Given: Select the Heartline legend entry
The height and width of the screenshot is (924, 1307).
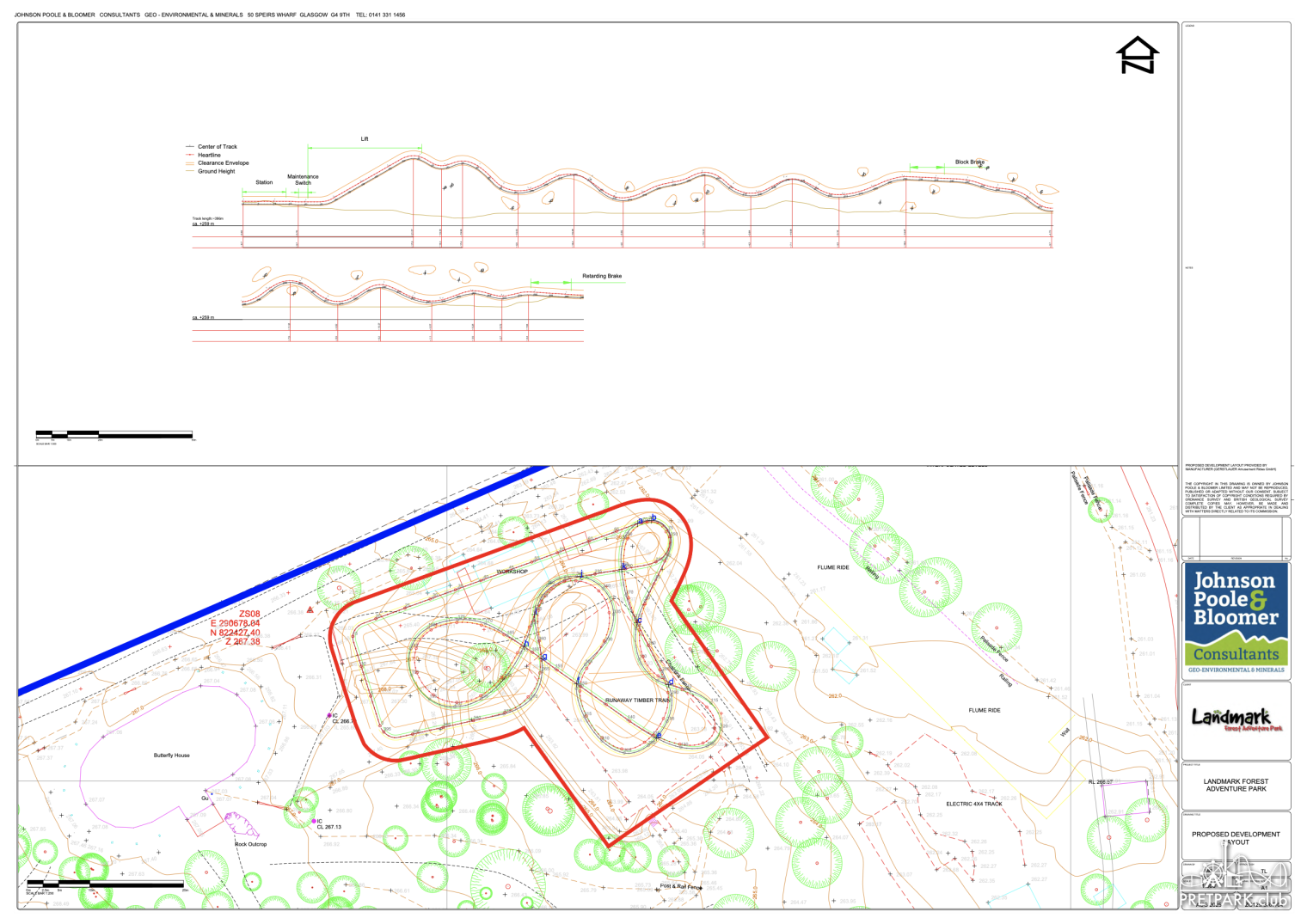Looking at the screenshot, I should tap(209, 156).
